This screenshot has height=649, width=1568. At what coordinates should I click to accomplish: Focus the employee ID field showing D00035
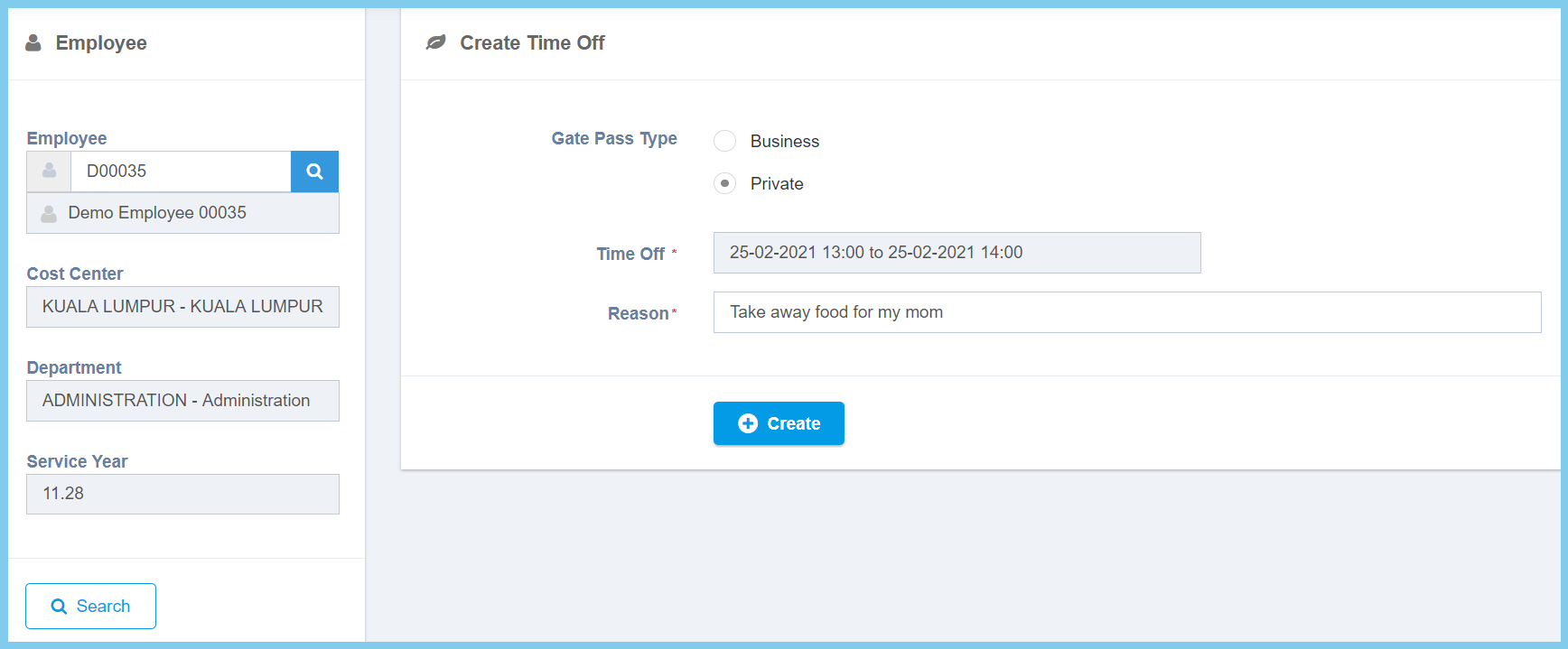pos(181,172)
